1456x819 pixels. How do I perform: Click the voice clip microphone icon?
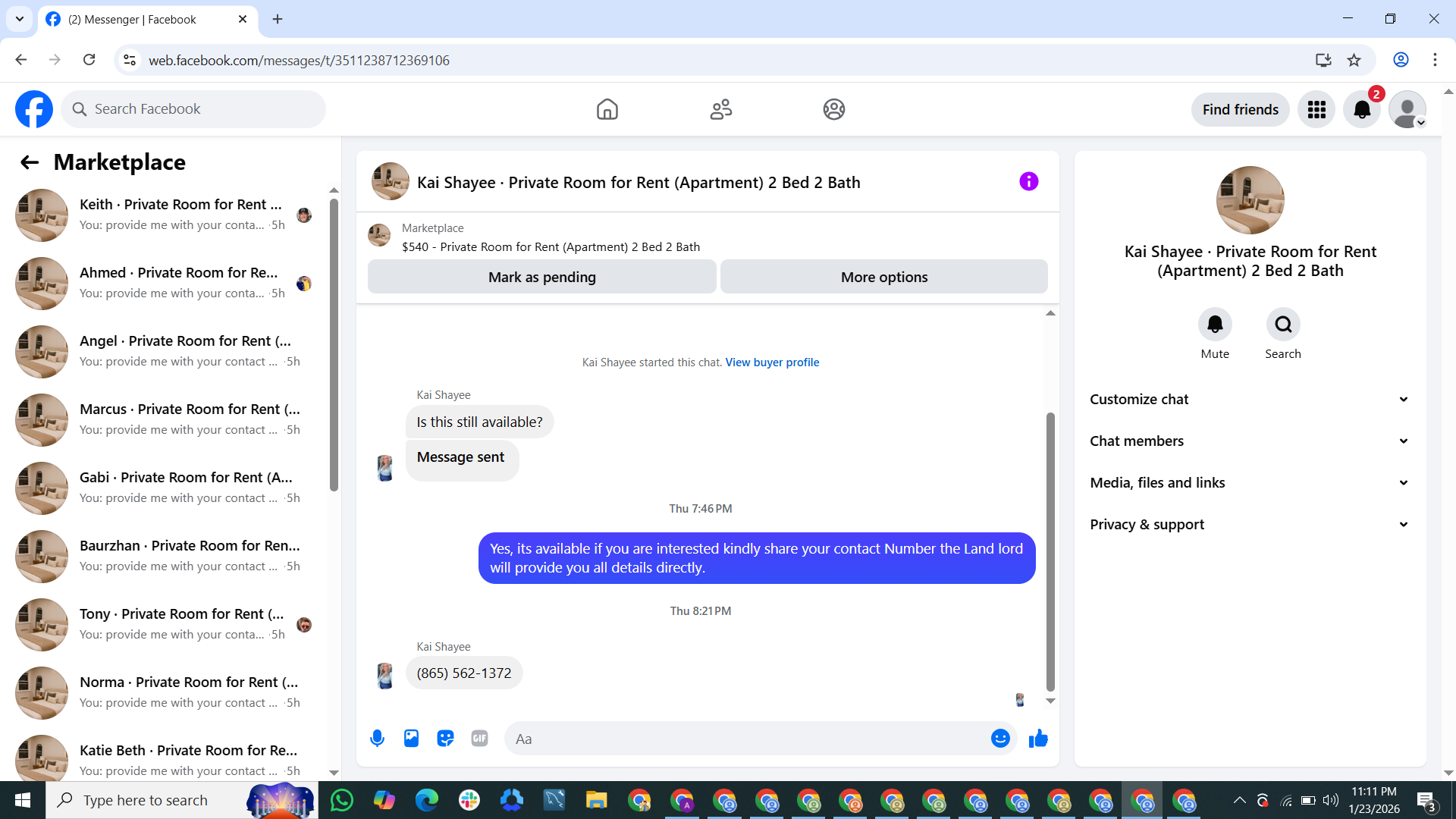377,738
